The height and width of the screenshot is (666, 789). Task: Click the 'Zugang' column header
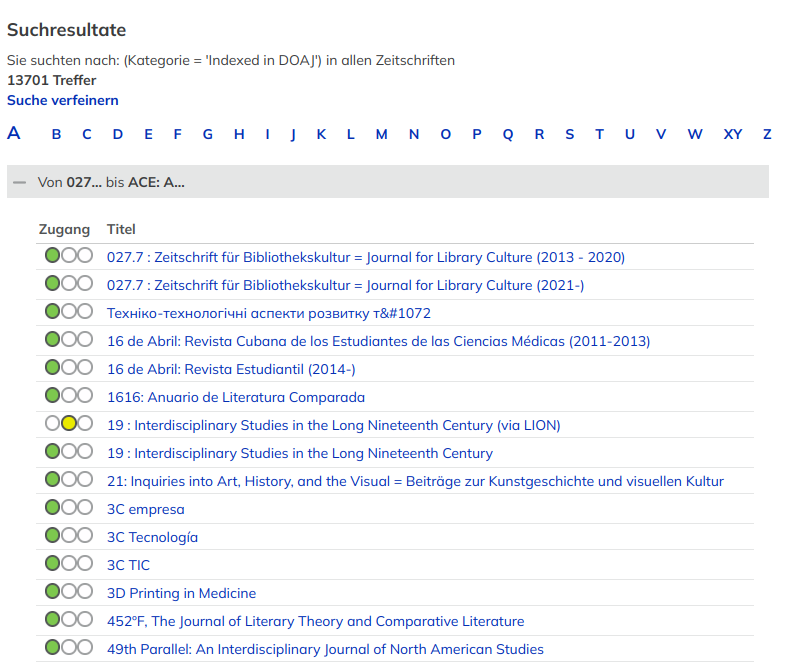tap(64, 230)
